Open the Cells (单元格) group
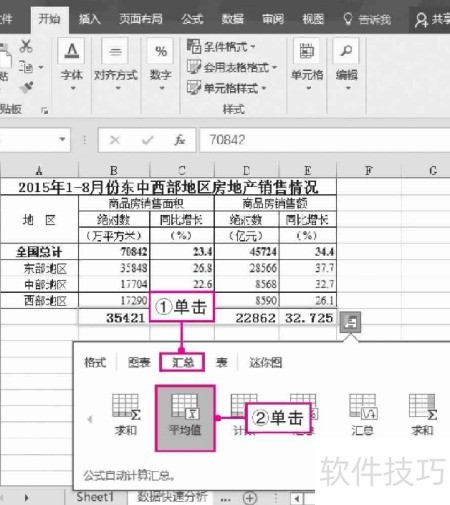The height and width of the screenshot is (505, 450). [307, 64]
